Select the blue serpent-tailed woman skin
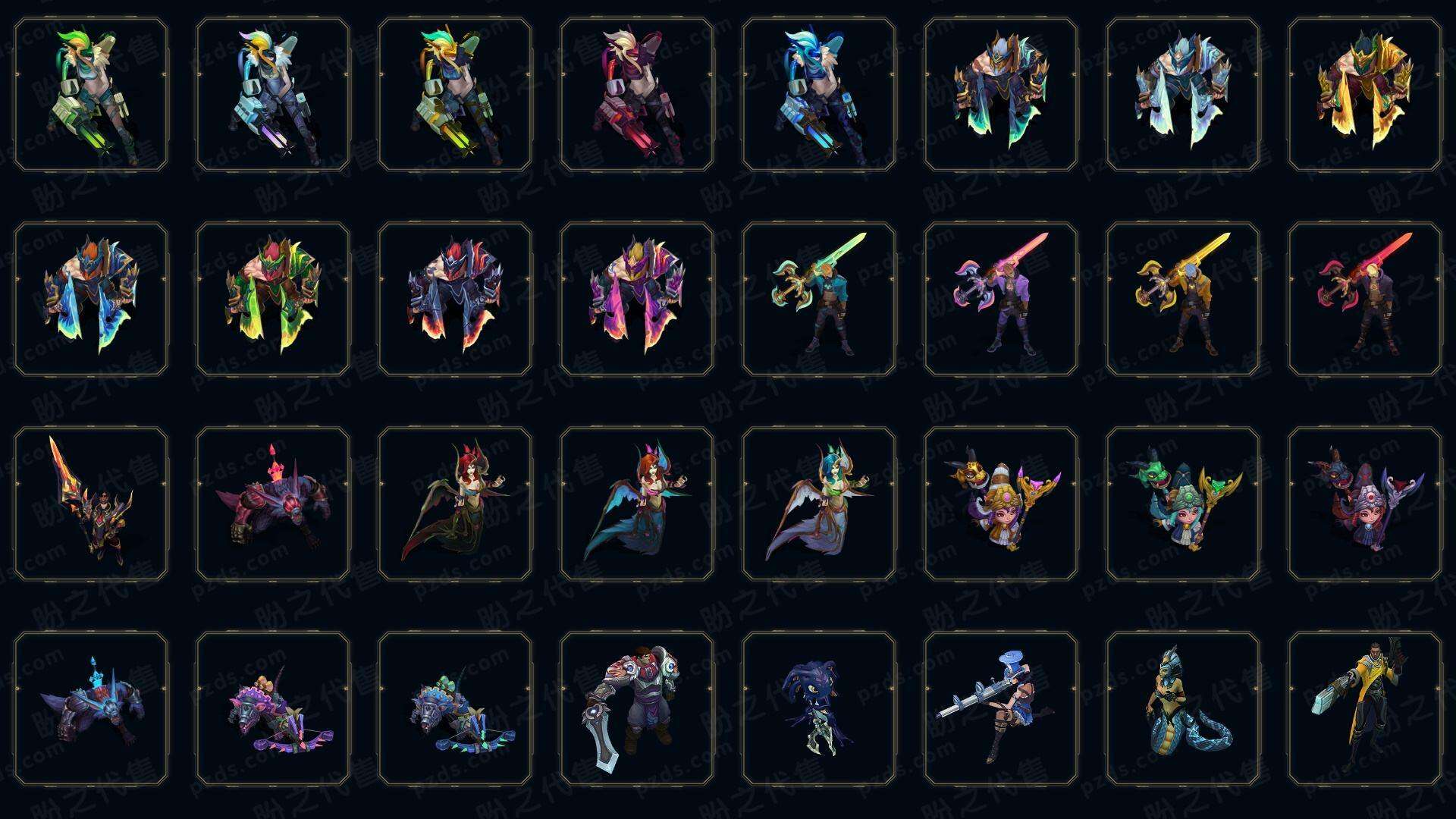Image resolution: width=1456 pixels, height=819 pixels. 1183,708
